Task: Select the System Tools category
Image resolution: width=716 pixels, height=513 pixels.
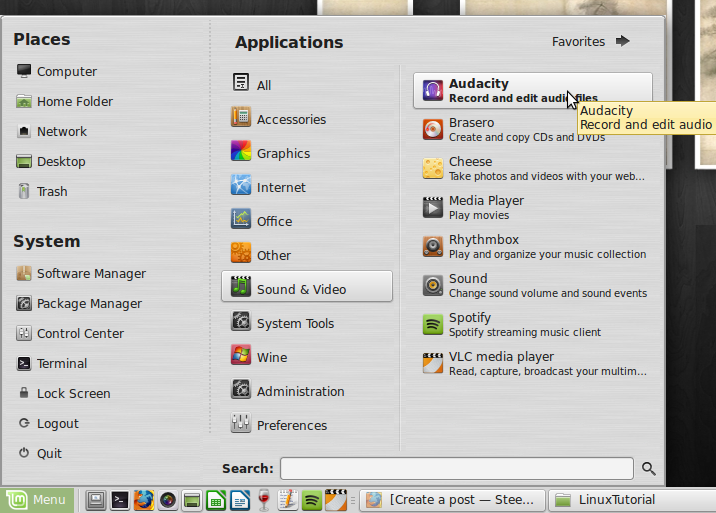Action: coord(307,321)
